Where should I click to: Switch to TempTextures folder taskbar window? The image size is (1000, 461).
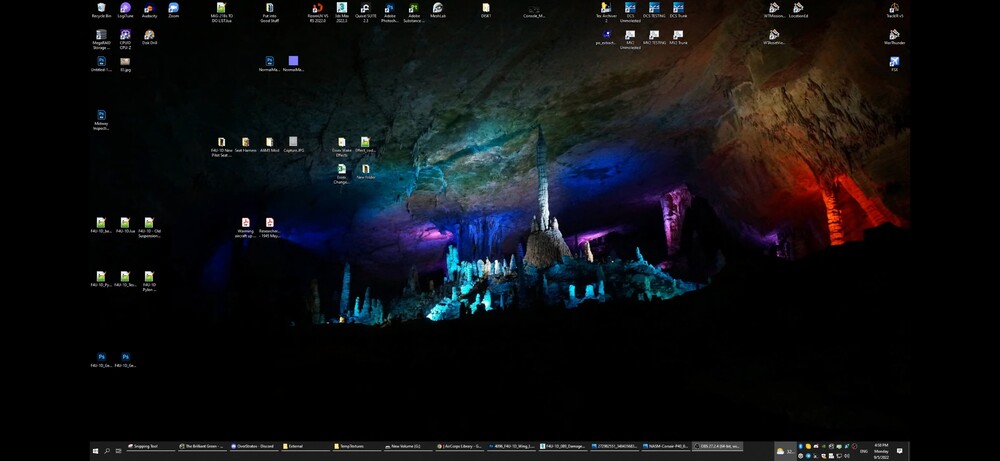[x=357, y=447]
